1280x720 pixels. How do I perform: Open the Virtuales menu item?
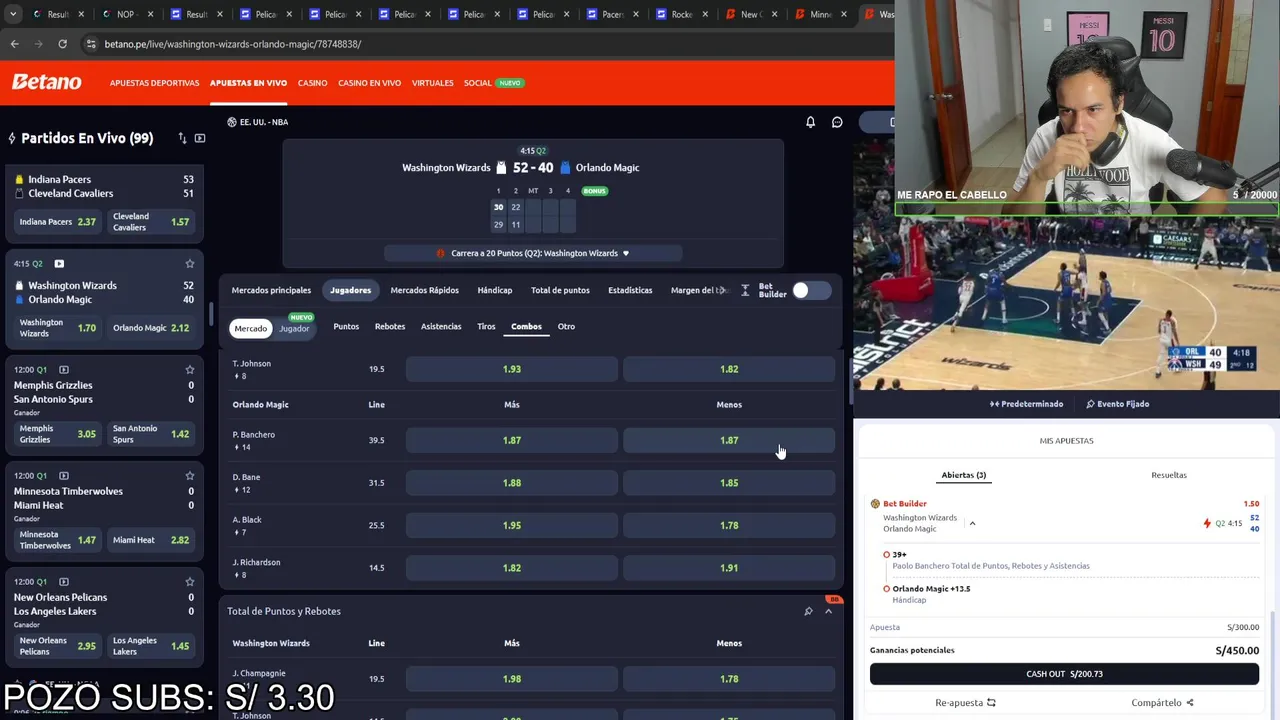(432, 83)
